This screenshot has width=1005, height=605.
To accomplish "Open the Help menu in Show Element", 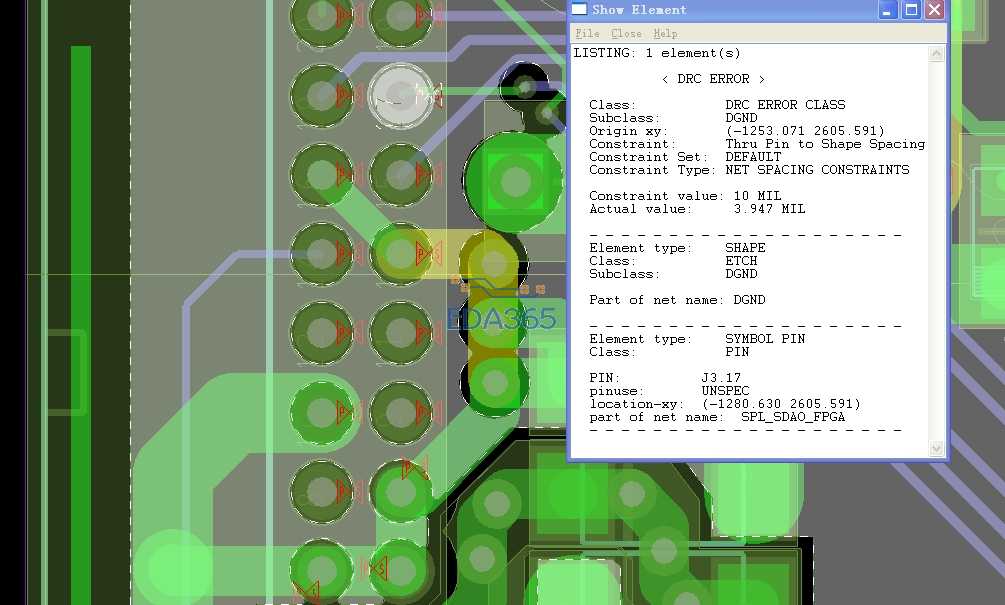I will pyautogui.click(x=665, y=33).
